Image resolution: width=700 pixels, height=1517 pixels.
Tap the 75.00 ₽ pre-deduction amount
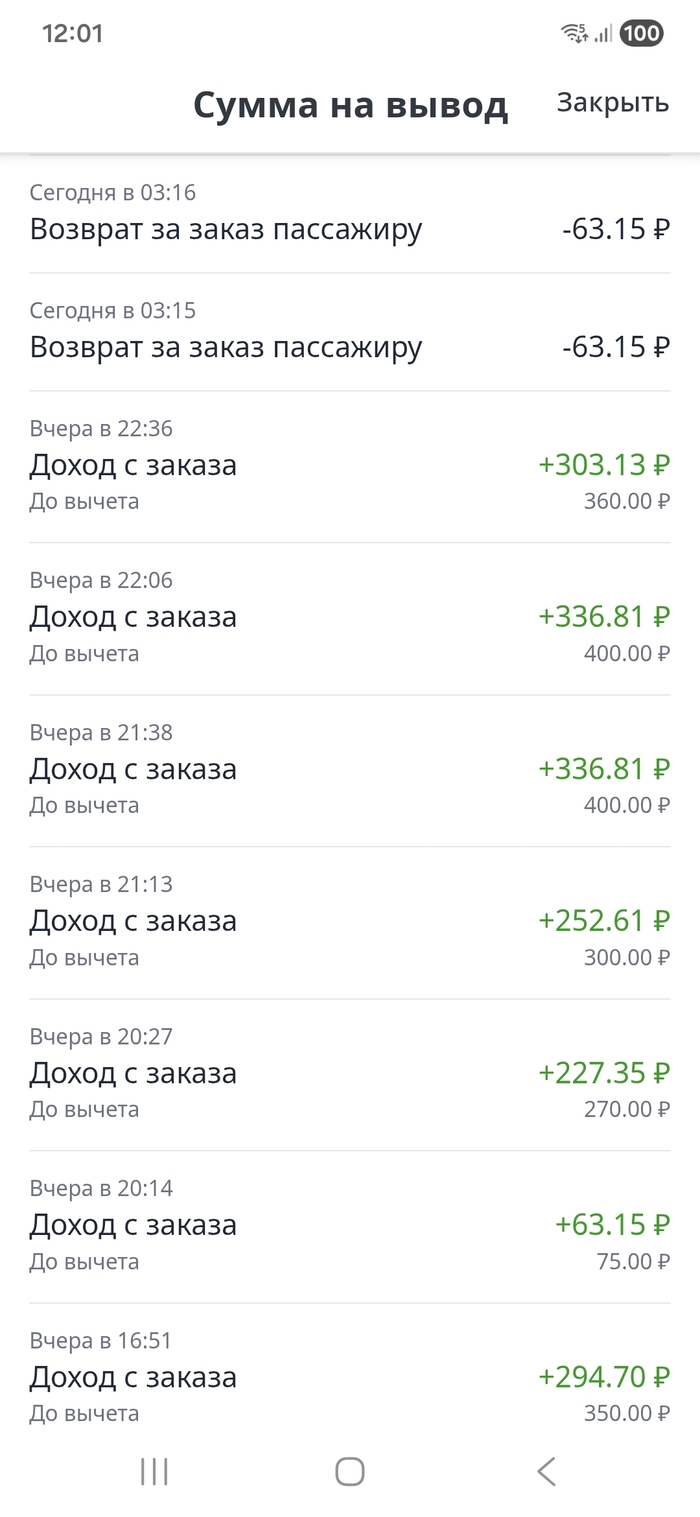(633, 1261)
